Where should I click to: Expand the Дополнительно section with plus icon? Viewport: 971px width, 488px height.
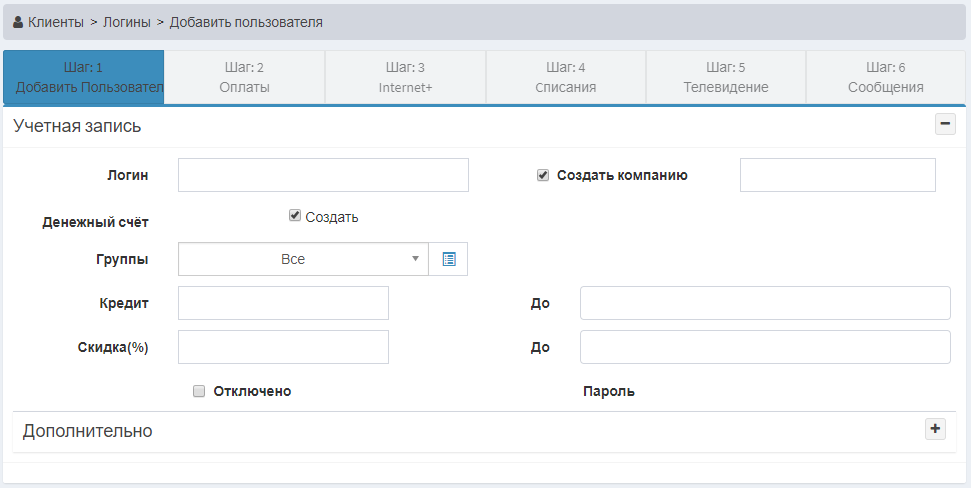pos(935,429)
